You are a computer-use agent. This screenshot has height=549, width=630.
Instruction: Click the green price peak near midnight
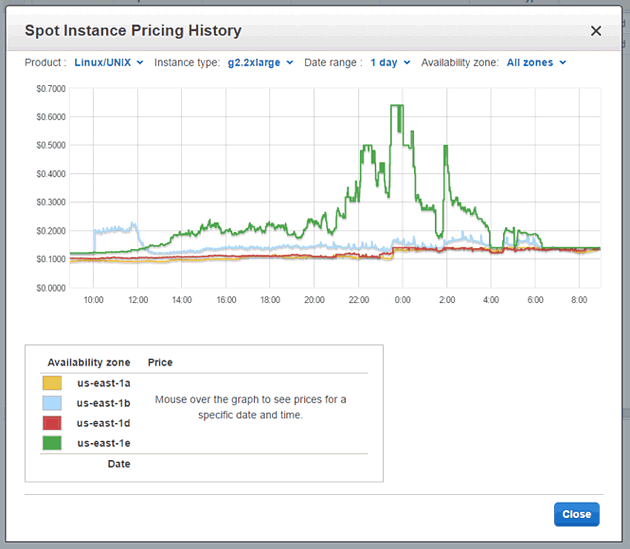coord(397,106)
